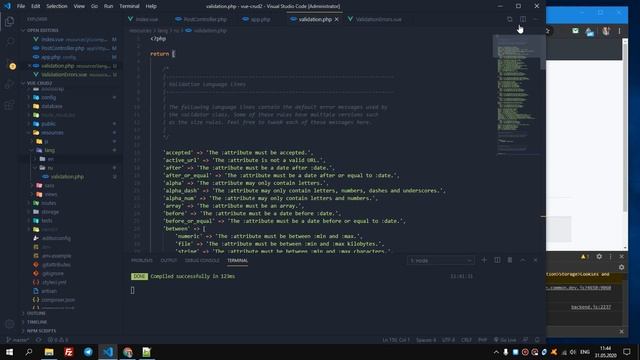
Task: Change UTF-8 encoding in status bar
Action: click(448, 340)
